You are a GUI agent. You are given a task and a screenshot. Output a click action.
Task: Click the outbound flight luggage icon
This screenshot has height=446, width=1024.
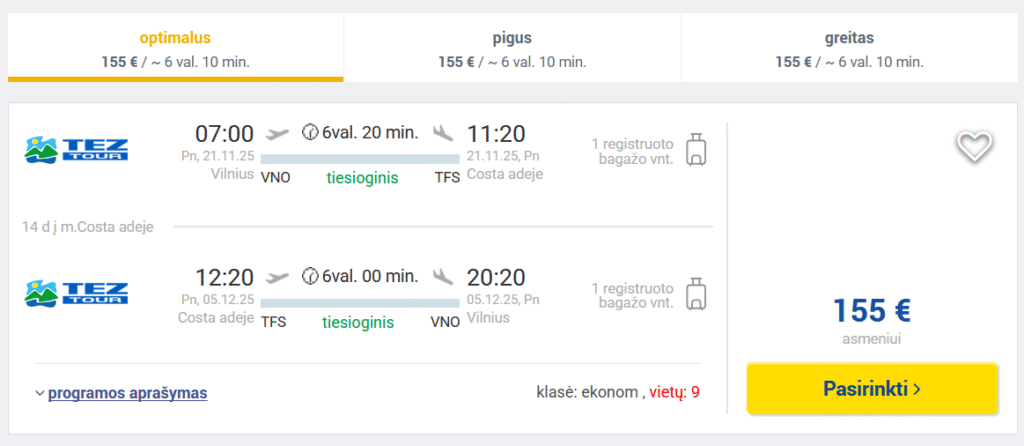coord(696,149)
